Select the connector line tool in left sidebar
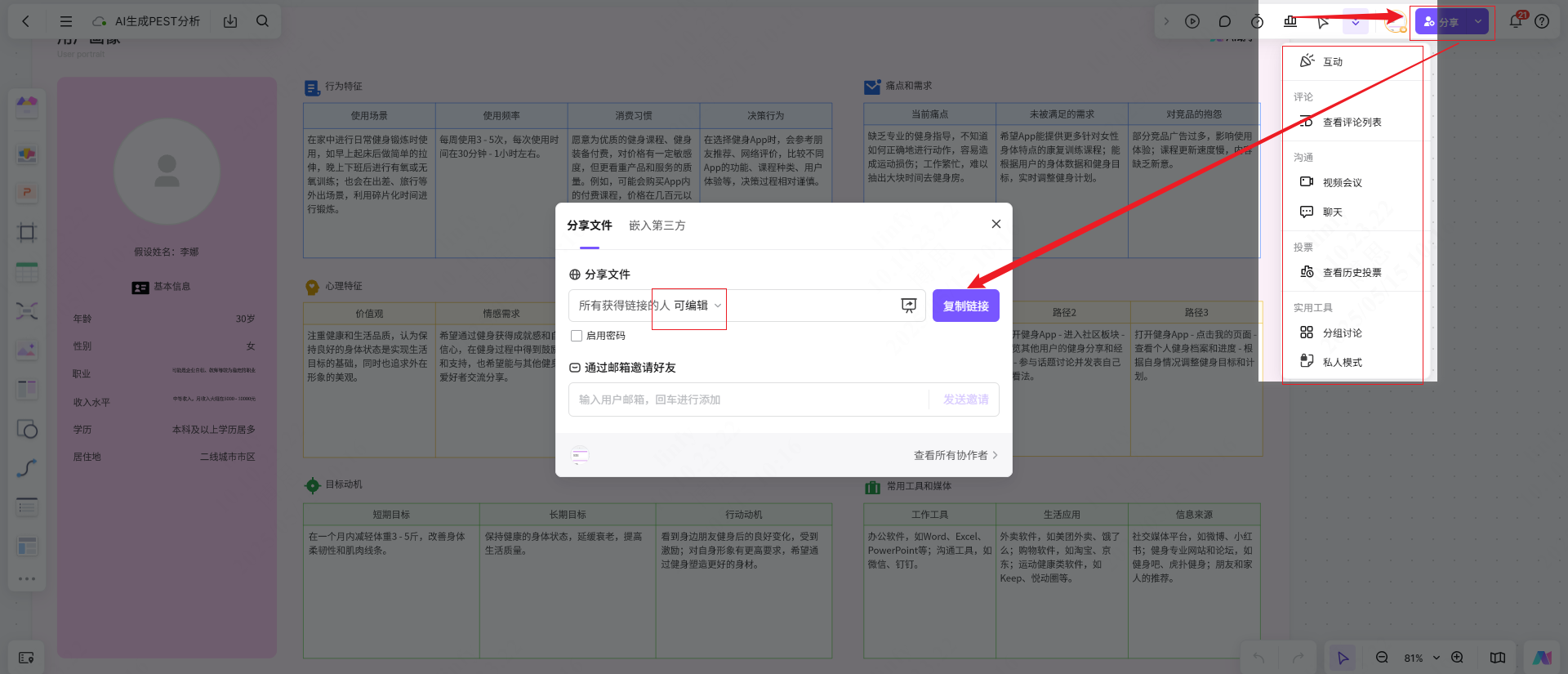This screenshot has height=674, width=1568. pyautogui.click(x=27, y=468)
